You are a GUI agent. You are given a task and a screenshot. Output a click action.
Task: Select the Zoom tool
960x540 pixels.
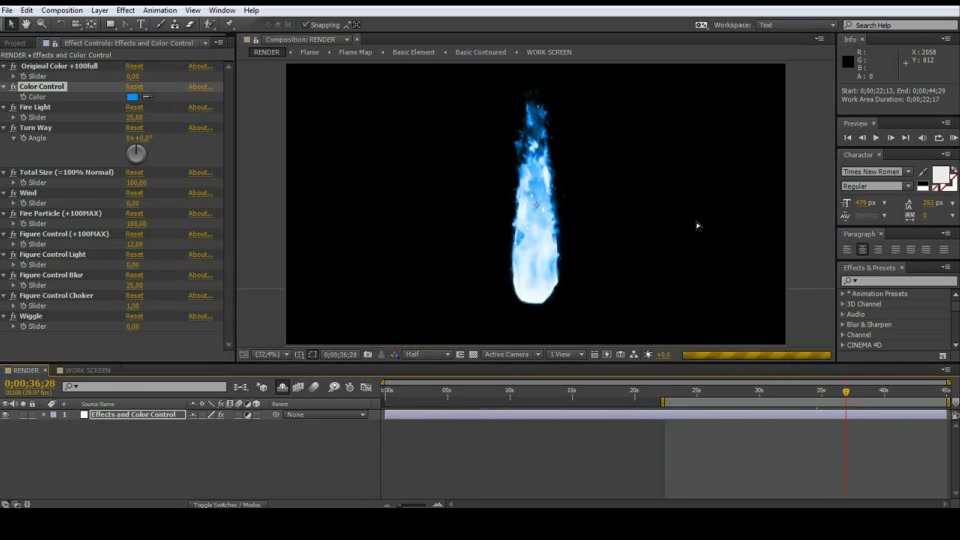[42, 24]
